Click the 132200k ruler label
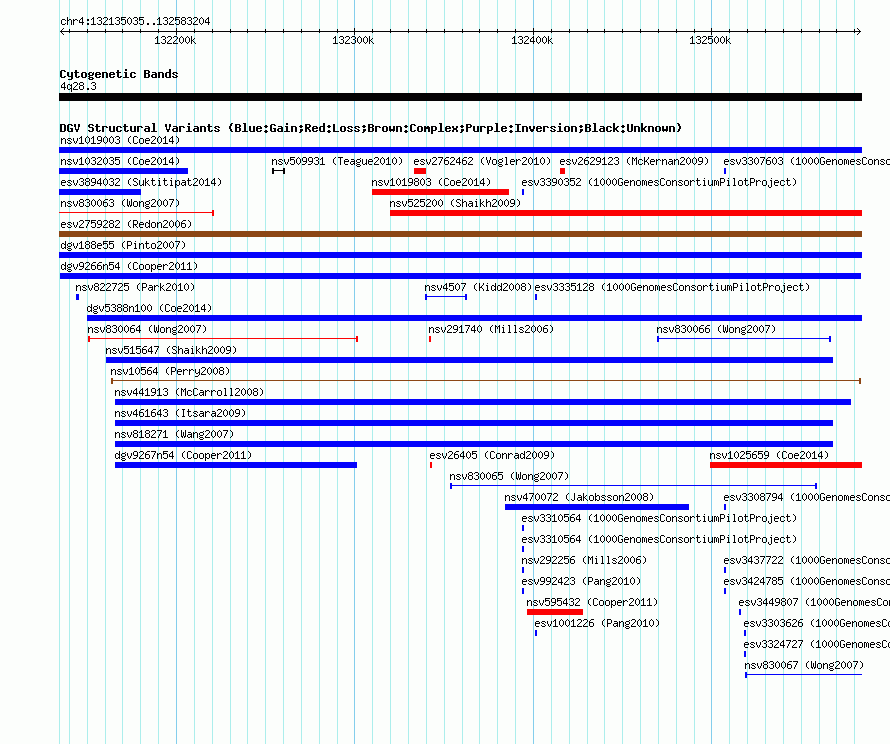This screenshot has height=744, width=890. (x=175, y=40)
